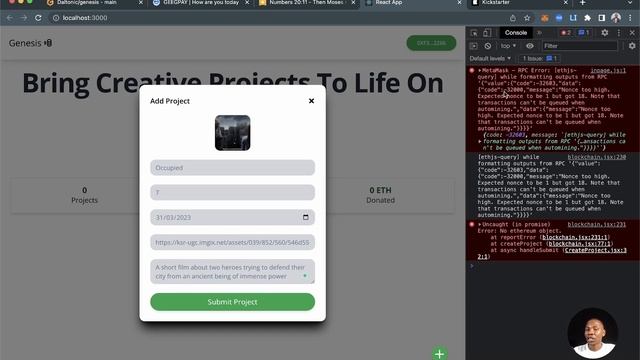This screenshot has height=360, width=640.
Task: Switch to the GEEGPAY browser tab
Action: click(x=201, y=3)
